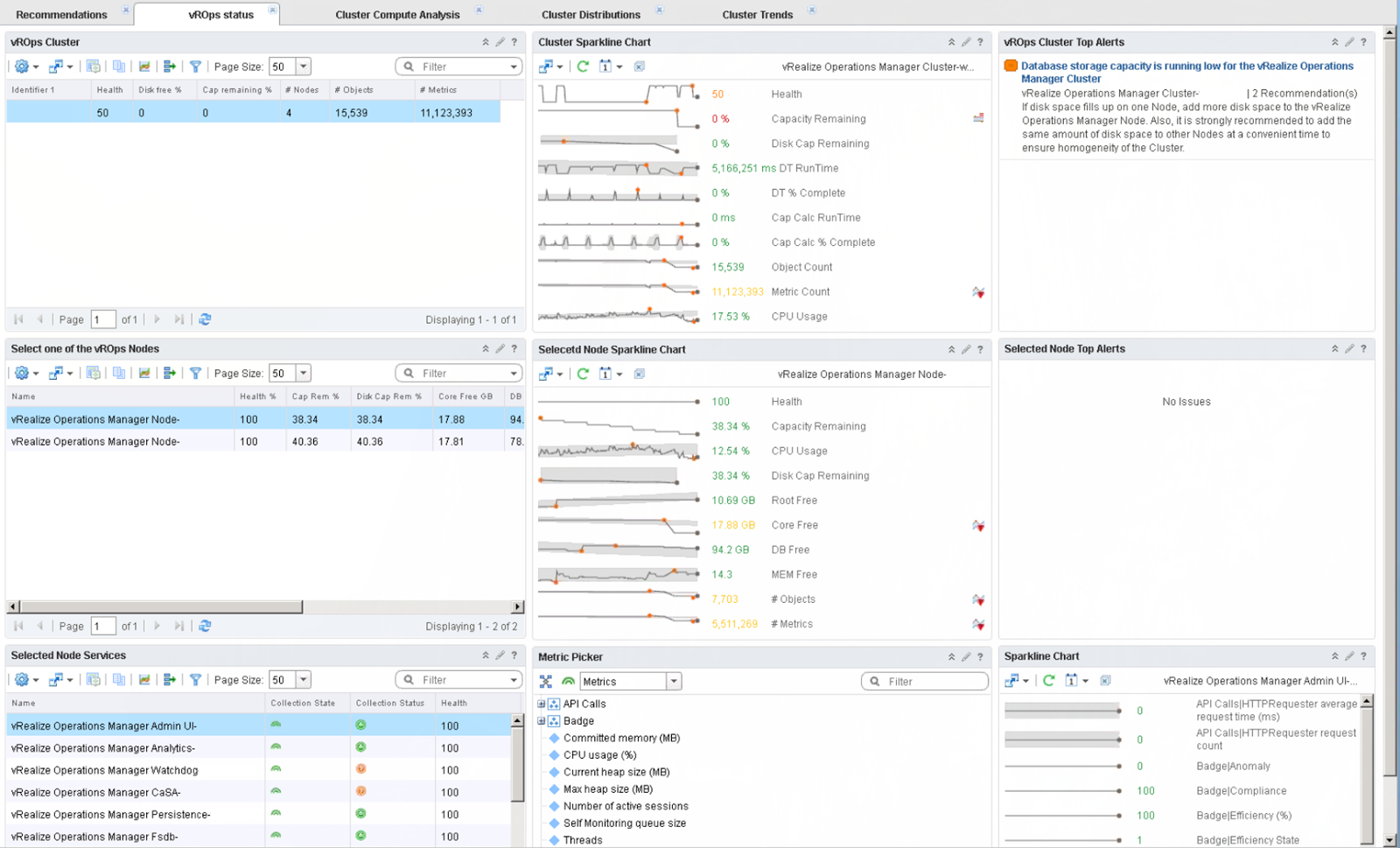The height and width of the screenshot is (848, 1400).
Task: Open date controls calendar in Cluster Sparkline Chart
Action: (x=611, y=67)
